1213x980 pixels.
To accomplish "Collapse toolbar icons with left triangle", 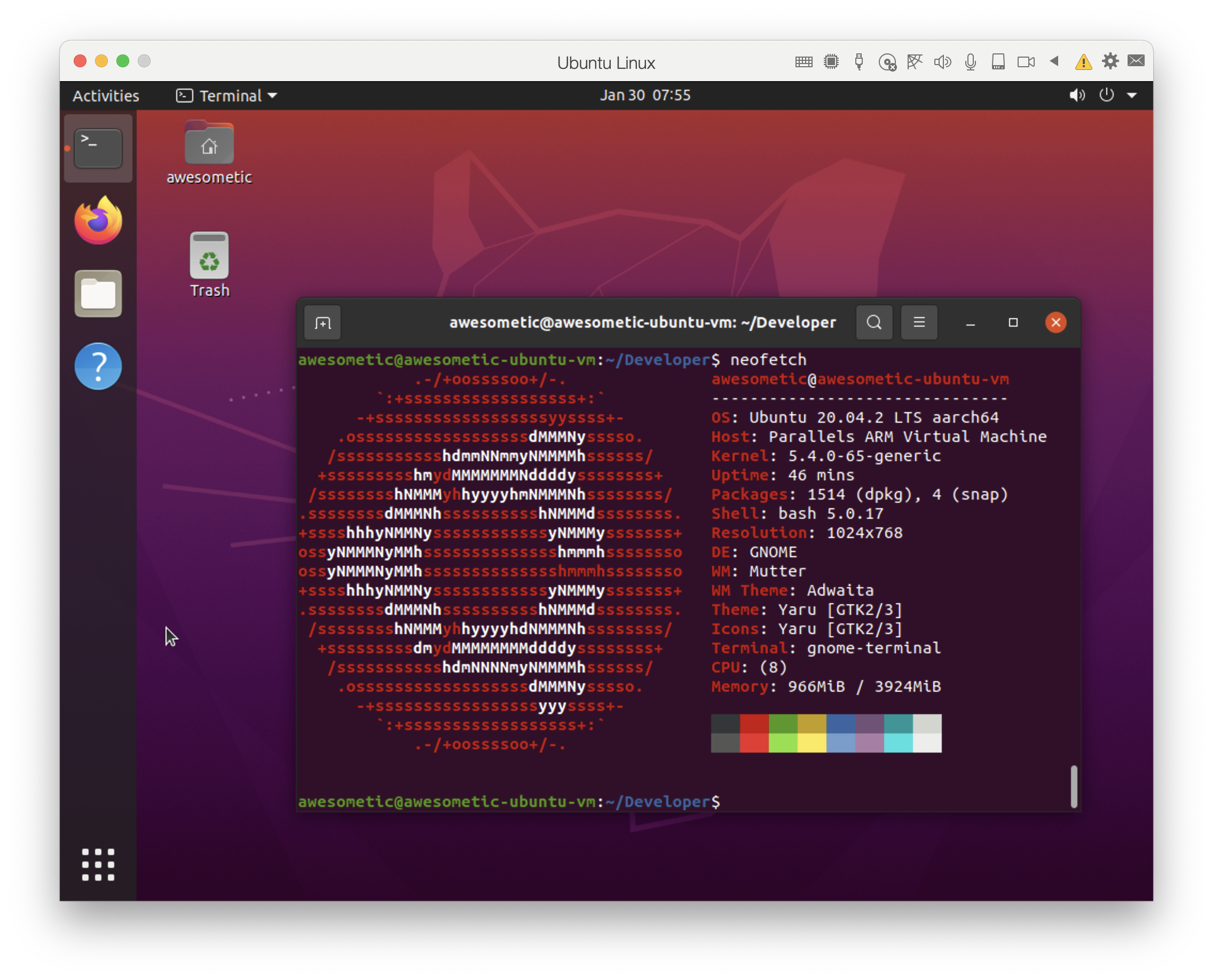I will click(x=1054, y=61).
